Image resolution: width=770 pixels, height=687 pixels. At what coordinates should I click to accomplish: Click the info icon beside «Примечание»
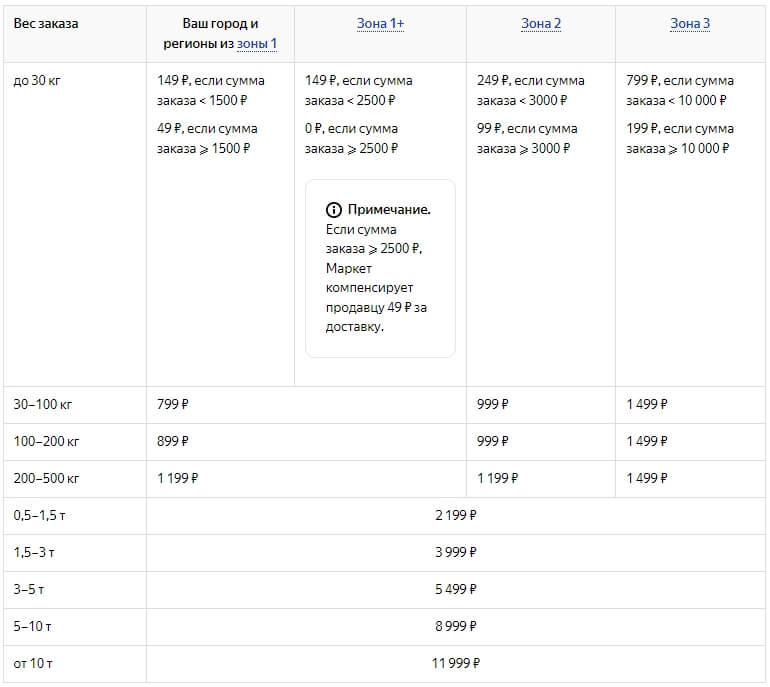[x=333, y=210]
